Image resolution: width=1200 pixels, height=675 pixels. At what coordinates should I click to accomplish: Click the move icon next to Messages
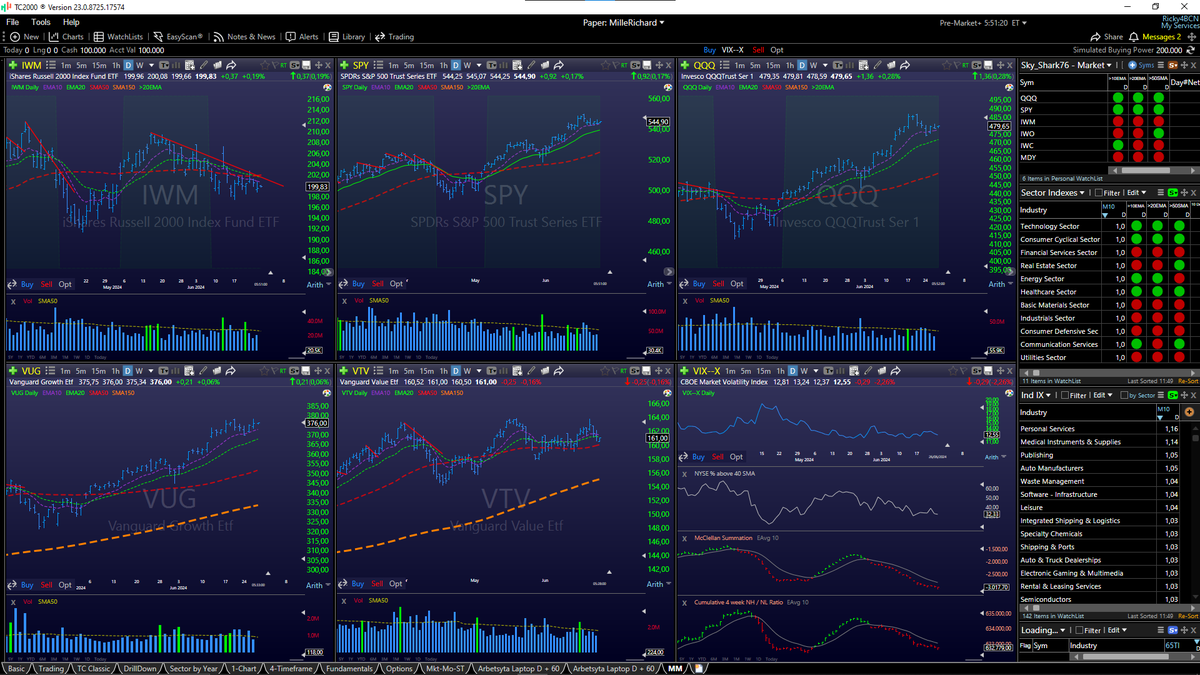tap(1191, 37)
